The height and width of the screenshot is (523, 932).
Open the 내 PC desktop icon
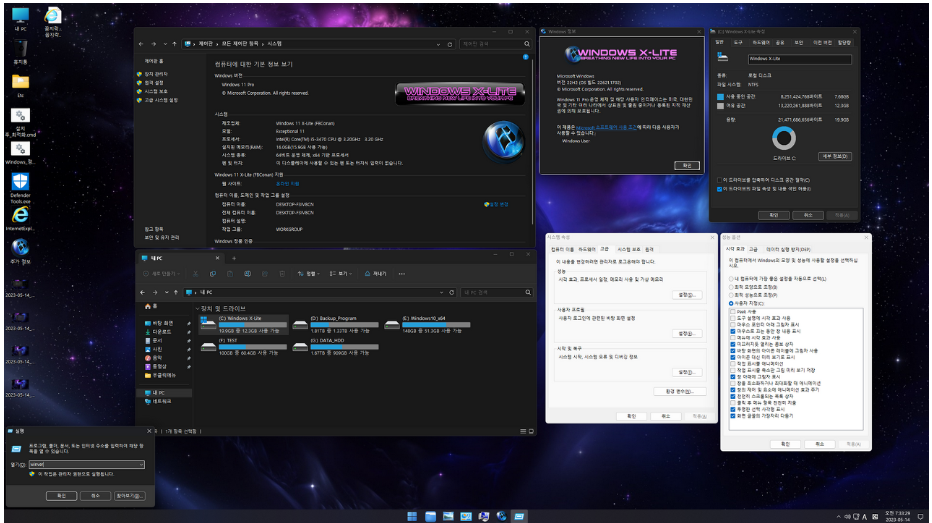pos(20,19)
